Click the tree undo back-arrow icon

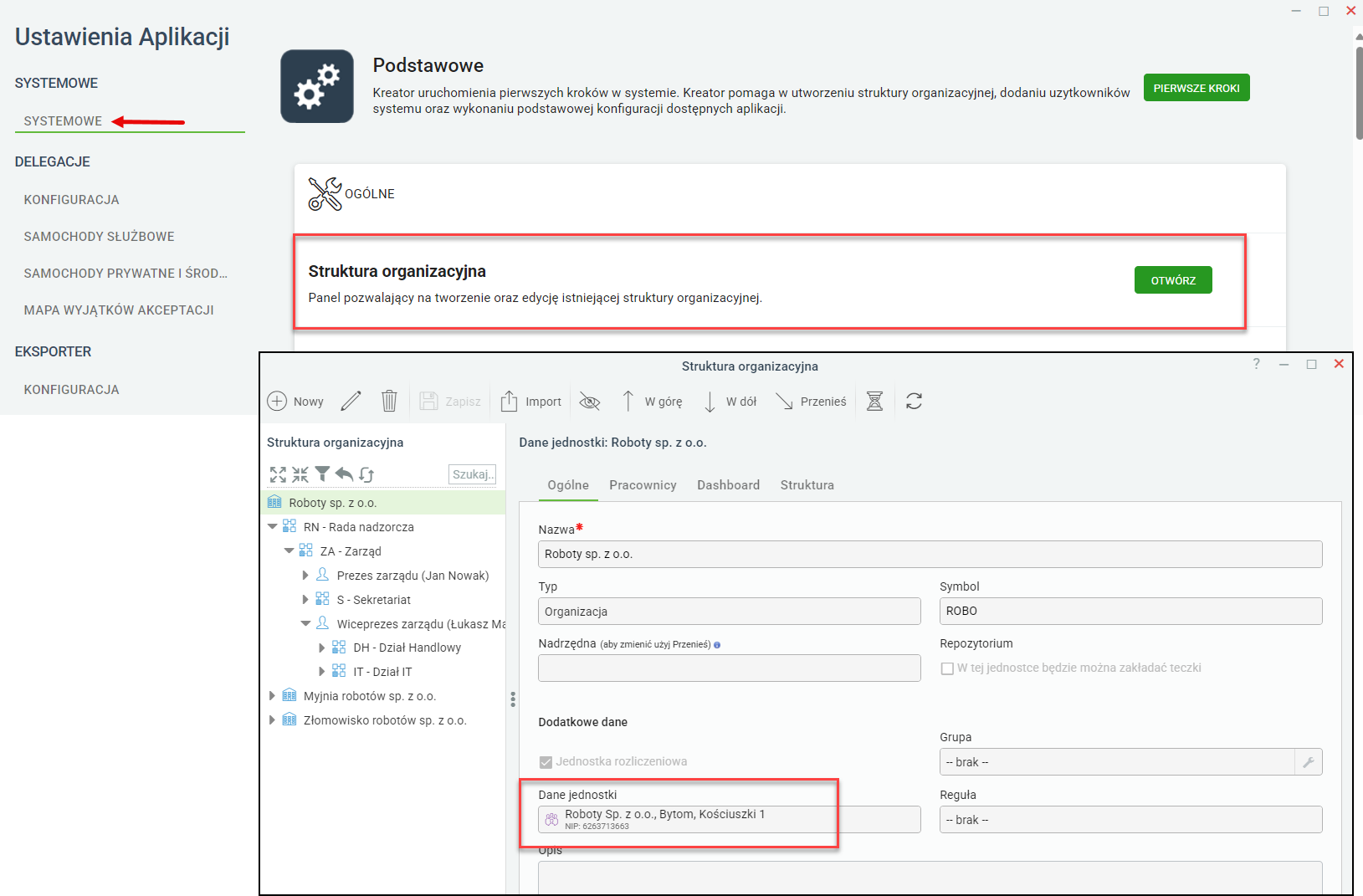pos(344,474)
